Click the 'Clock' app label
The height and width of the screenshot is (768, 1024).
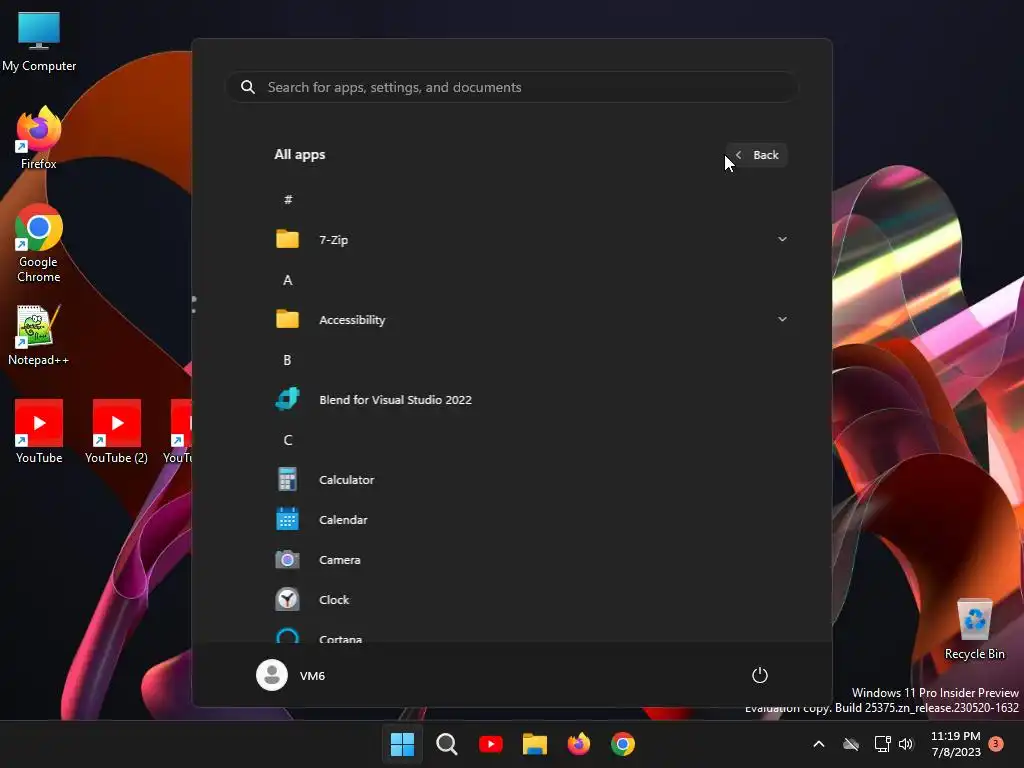pos(334,600)
